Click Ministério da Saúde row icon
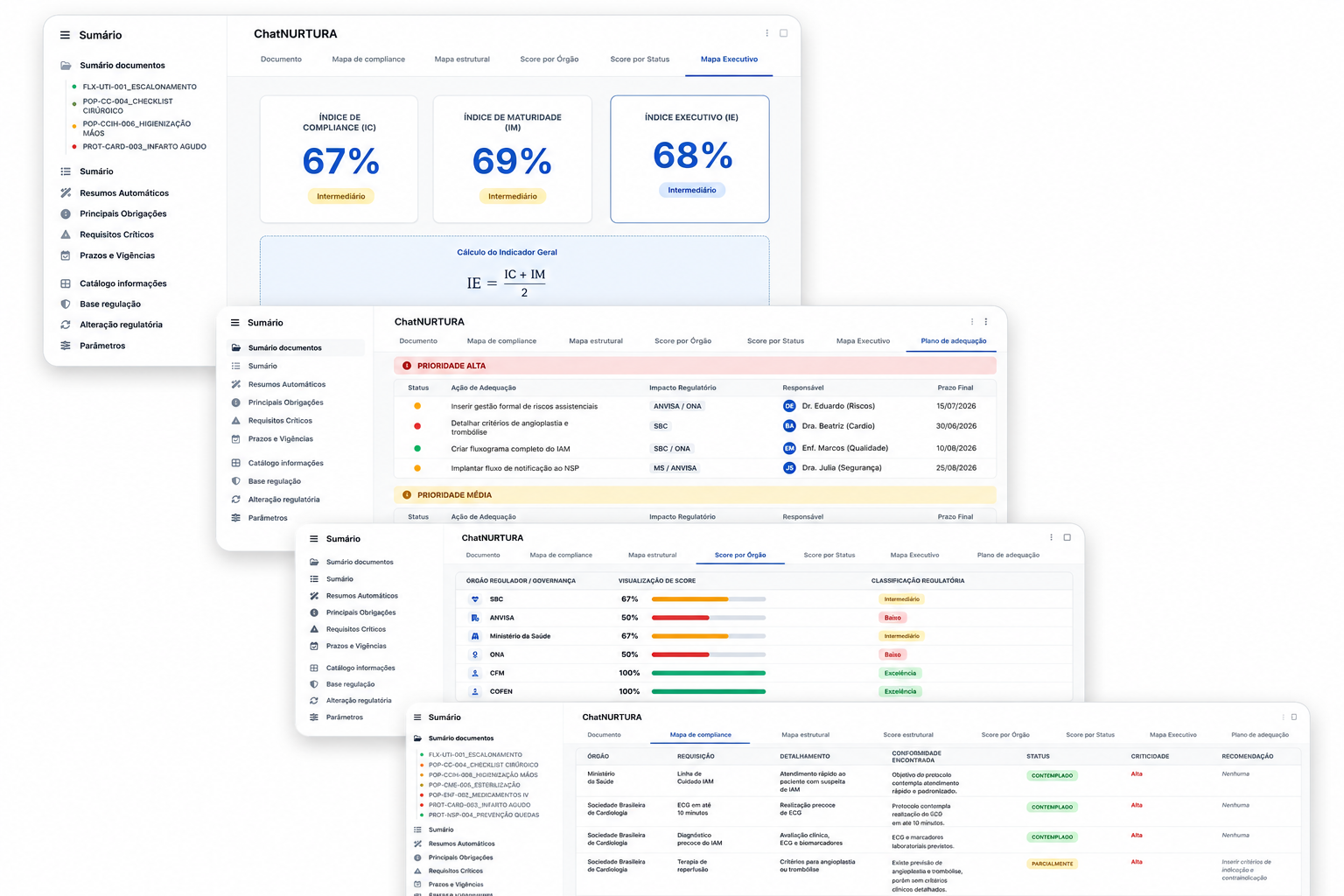Image resolution: width=1344 pixels, height=896 pixels. click(475, 636)
